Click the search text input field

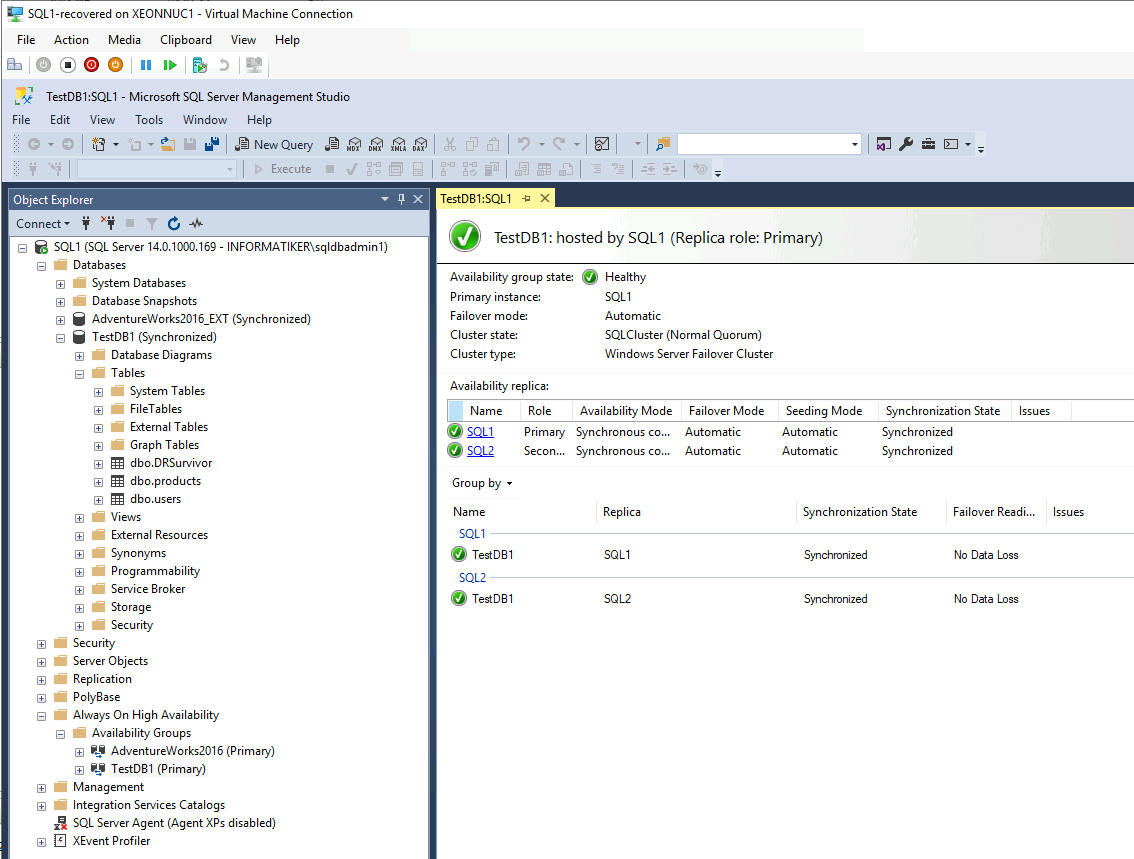click(x=763, y=145)
